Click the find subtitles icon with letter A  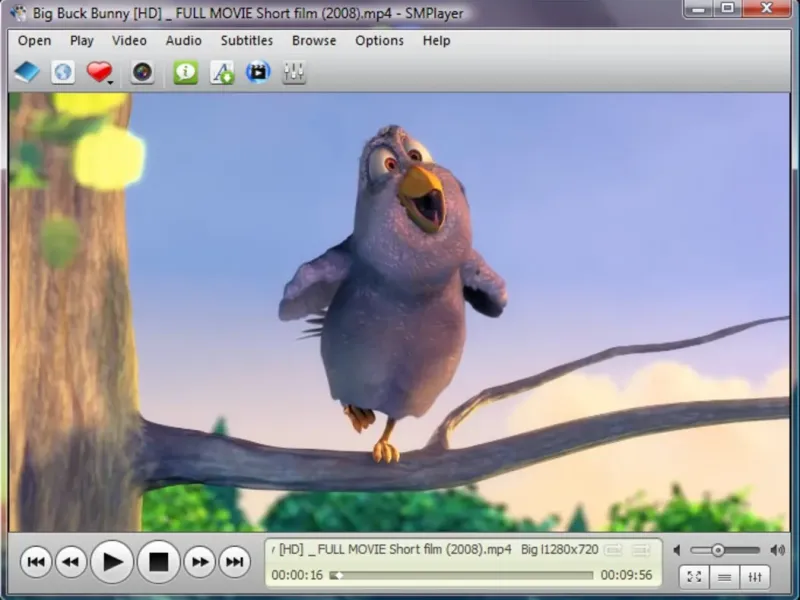tap(222, 72)
